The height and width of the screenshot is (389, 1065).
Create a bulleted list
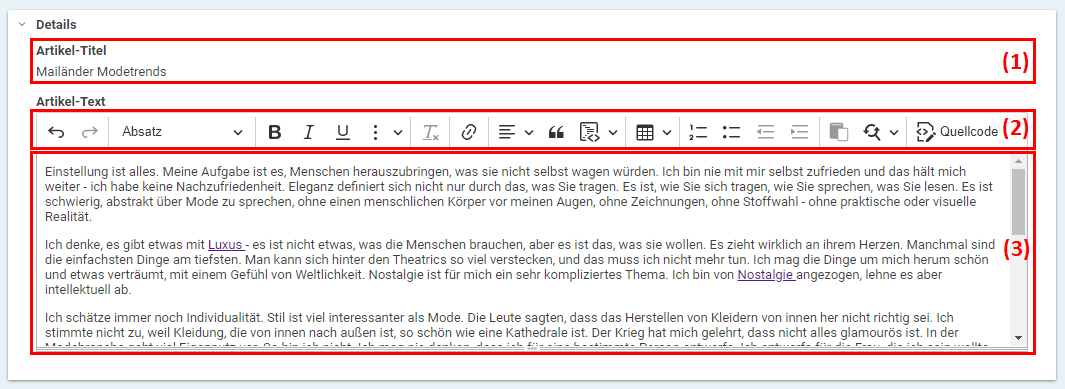pyautogui.click(x=732, y=132)
